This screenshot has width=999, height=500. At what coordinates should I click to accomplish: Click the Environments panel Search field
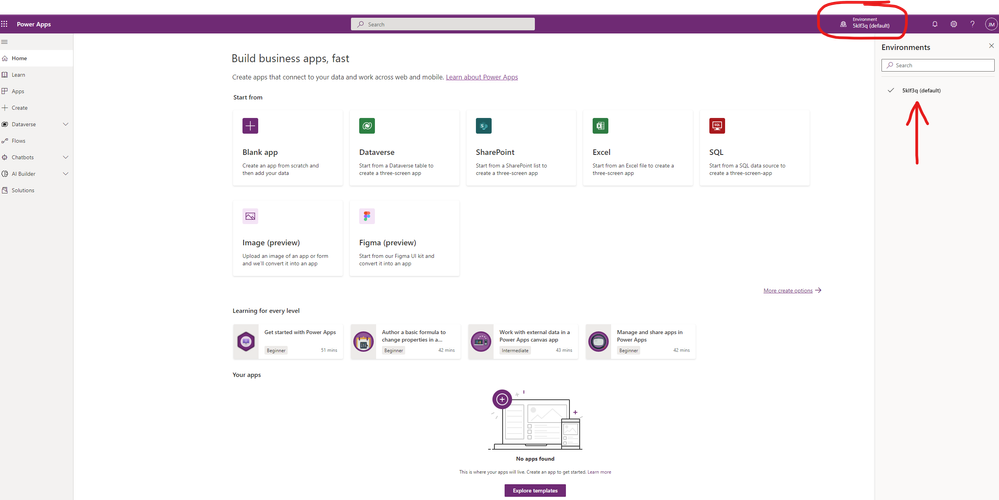[938, 65]
